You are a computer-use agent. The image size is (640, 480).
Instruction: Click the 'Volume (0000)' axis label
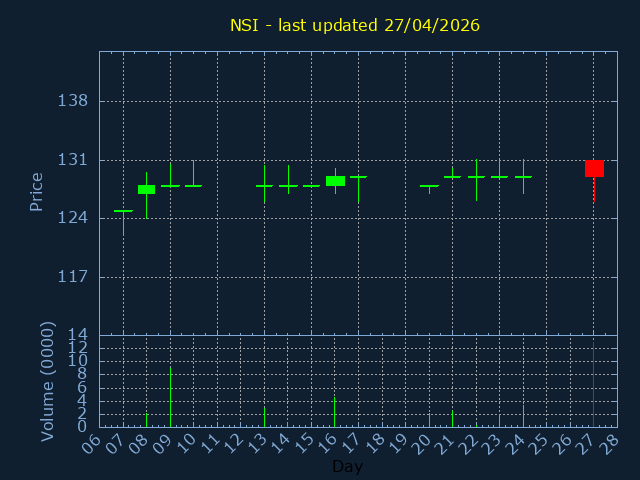(x=47, y=381)
